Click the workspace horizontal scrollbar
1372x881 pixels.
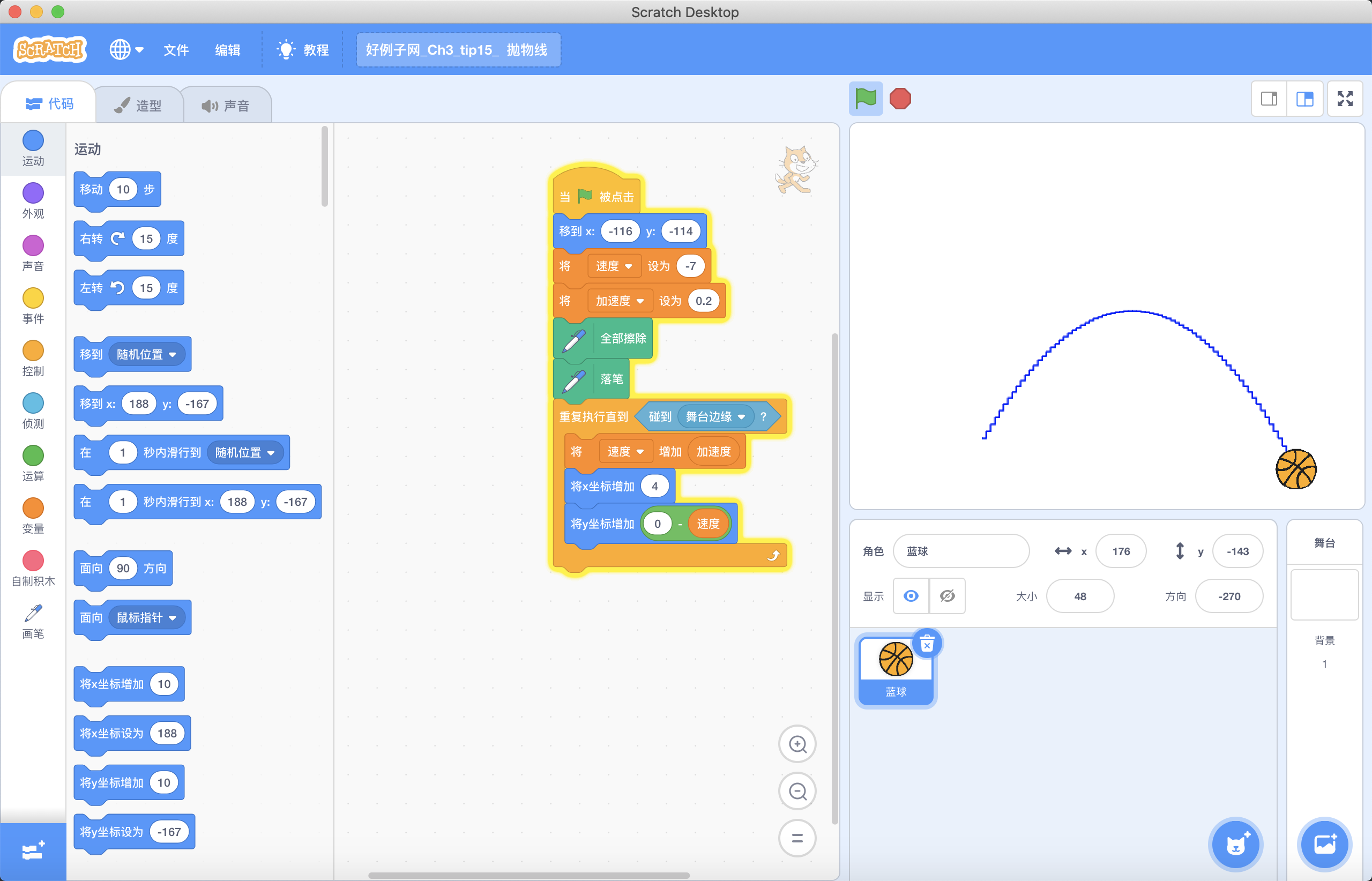[528, 875]
